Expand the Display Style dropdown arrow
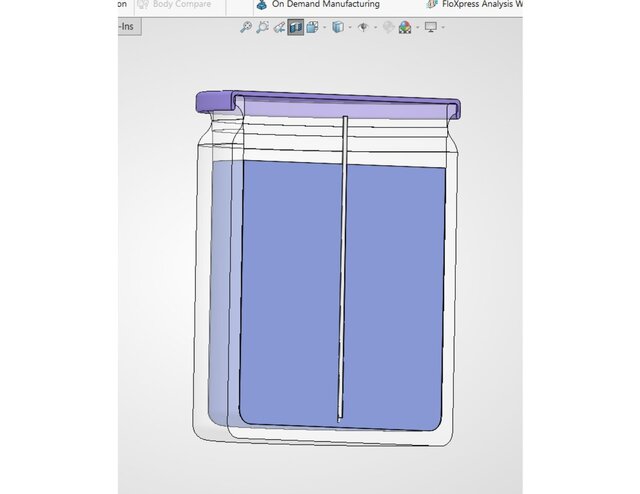Image resolution: width=640 pixels, height=494 pixels. coord(348,27)
